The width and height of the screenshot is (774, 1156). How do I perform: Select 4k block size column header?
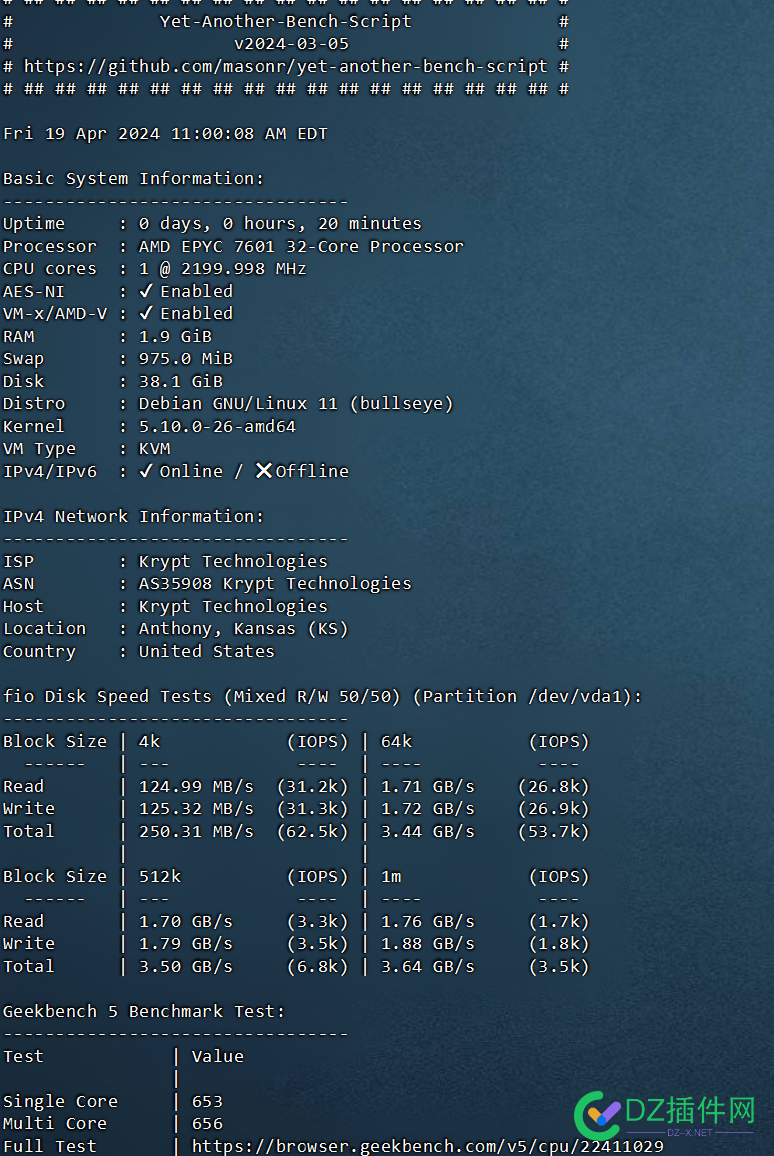click(x=149, y=742)
